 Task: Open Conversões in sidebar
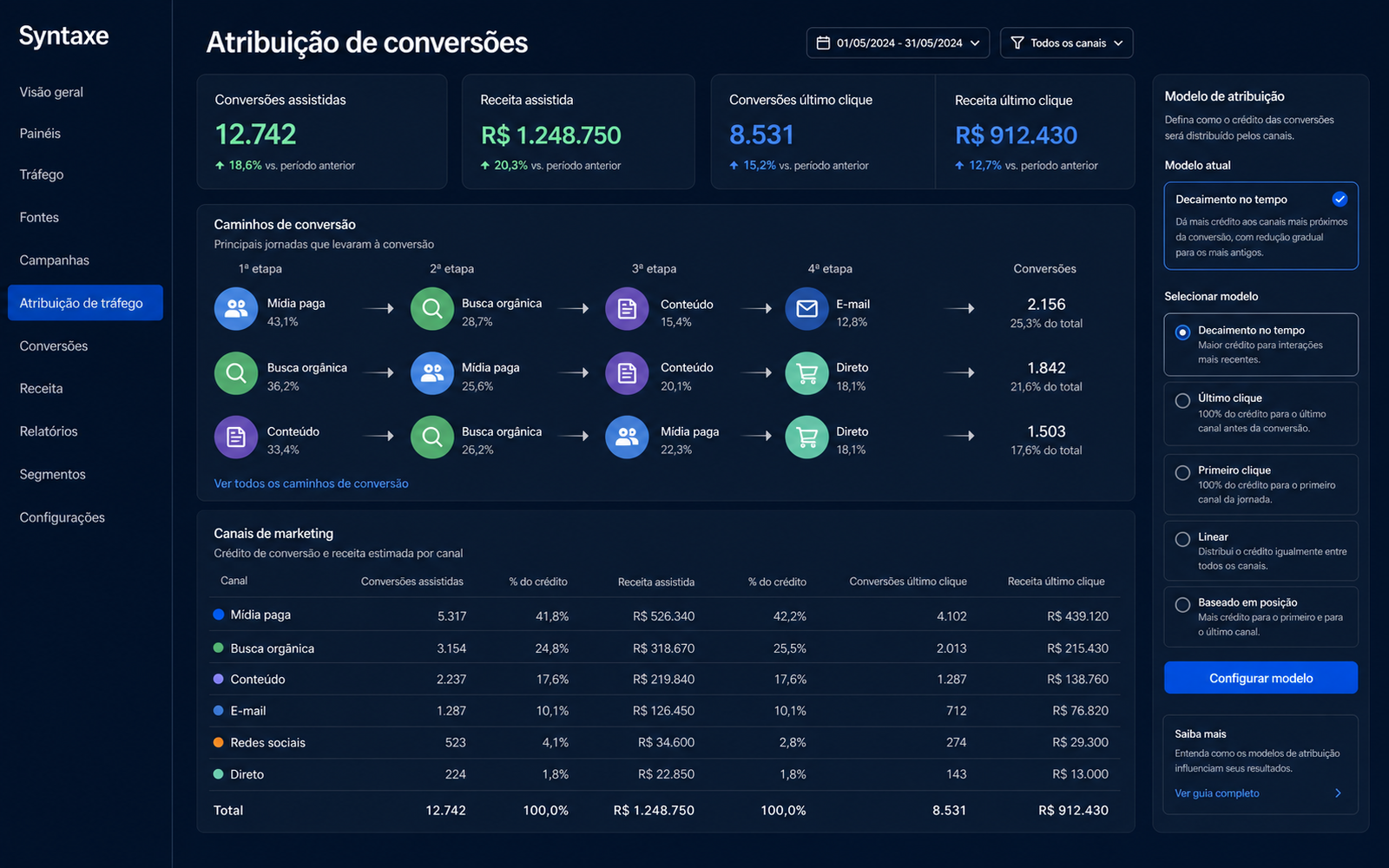(54, 346)
